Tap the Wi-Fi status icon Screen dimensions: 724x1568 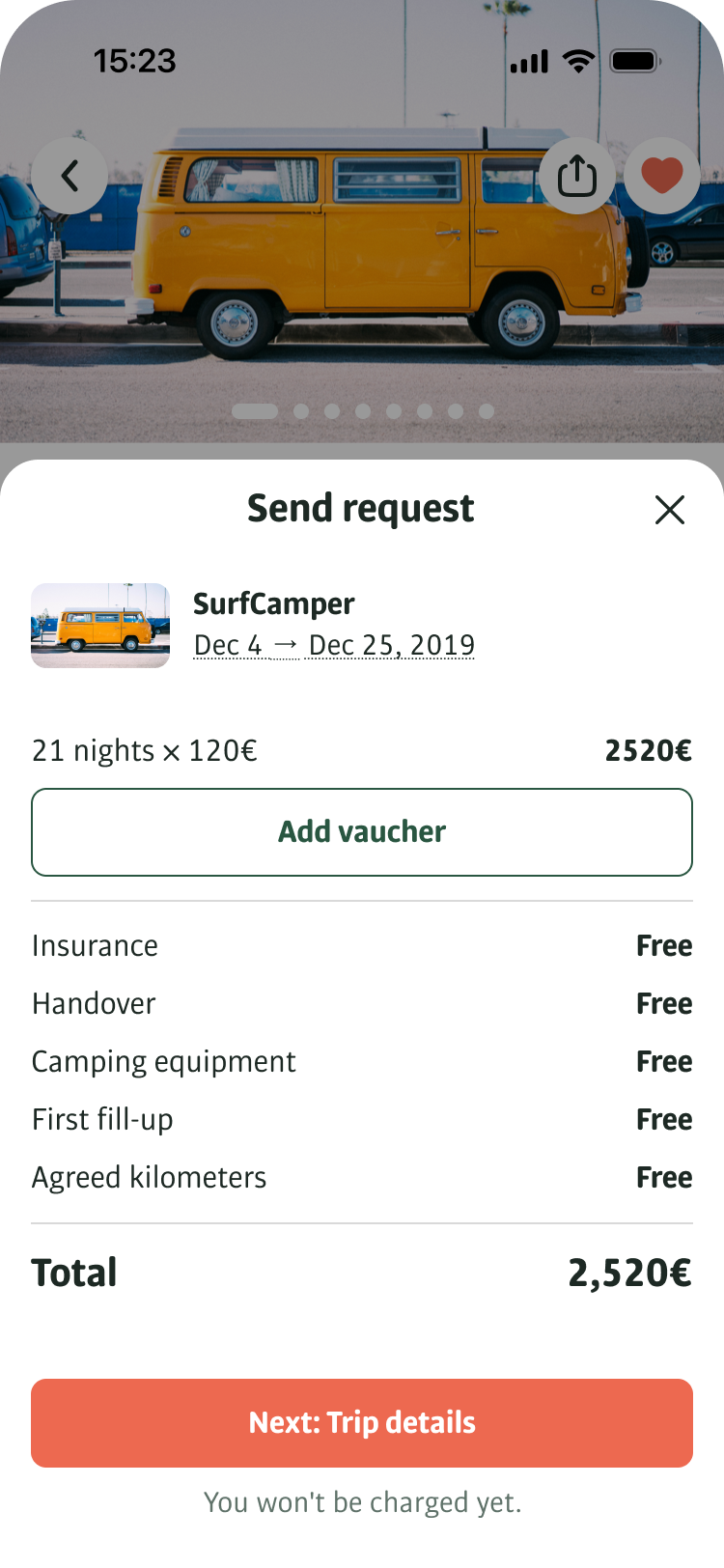579,63
